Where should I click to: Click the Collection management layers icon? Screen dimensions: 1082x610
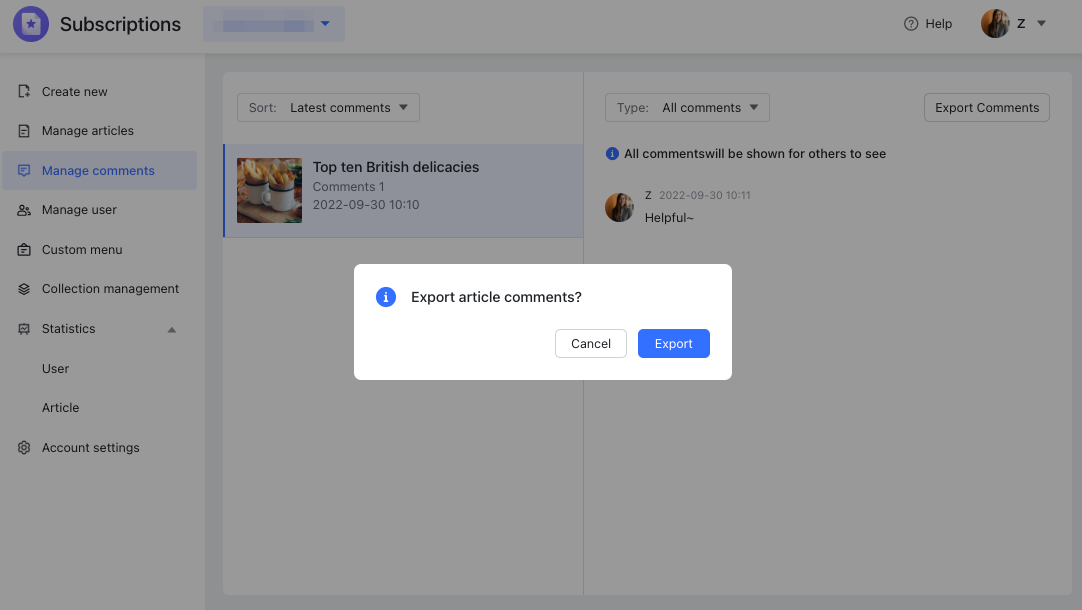click(24, 289)
